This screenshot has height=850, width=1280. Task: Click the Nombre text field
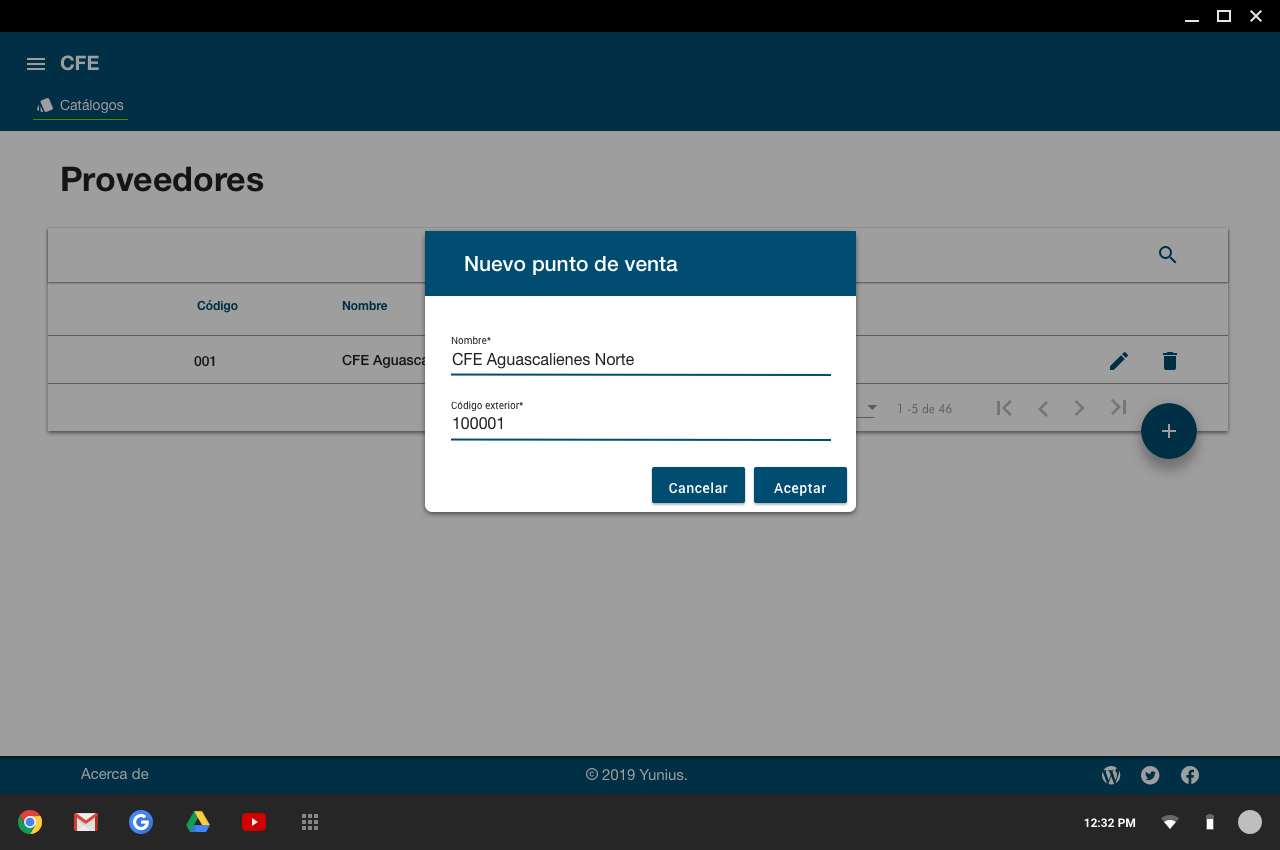(640, 360)
